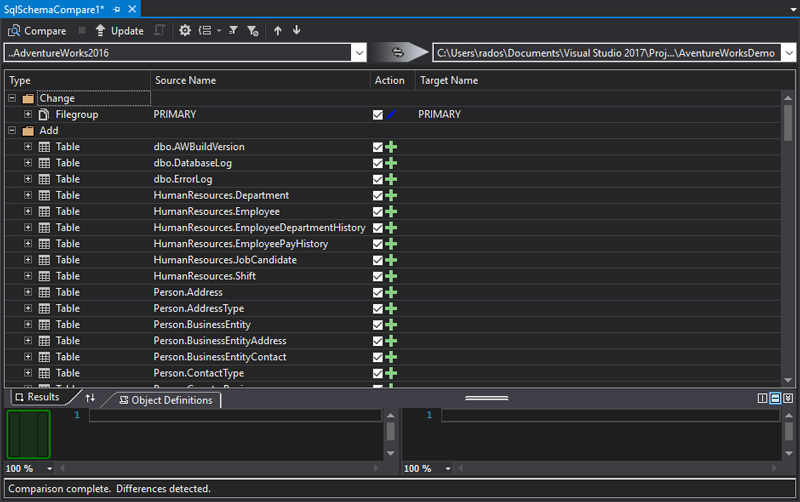Open target project path dropdown
Viewport: 800px width, 502px height.
789,53
